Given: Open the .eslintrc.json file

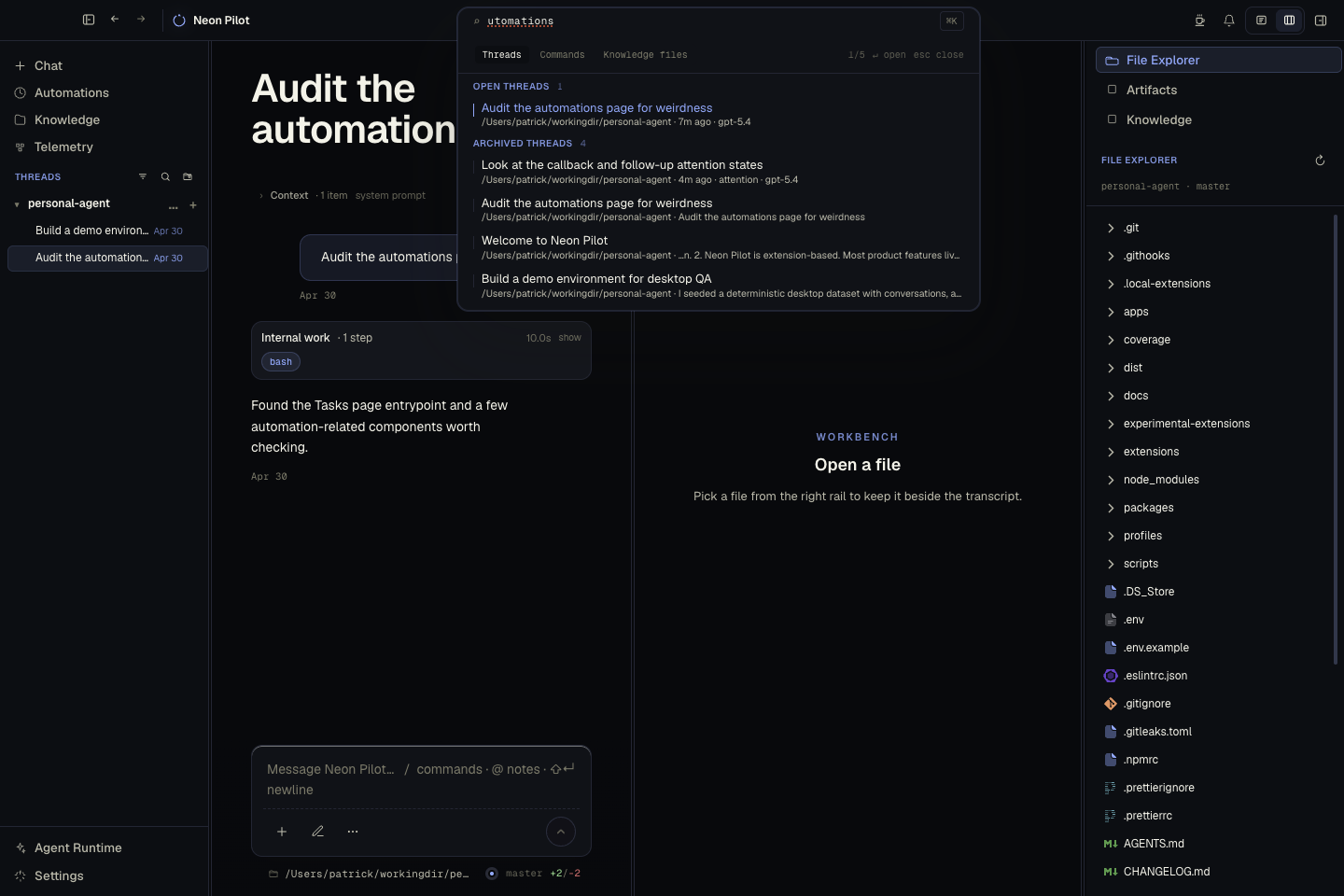Looking at the screenshot, I should (1155, 676).
